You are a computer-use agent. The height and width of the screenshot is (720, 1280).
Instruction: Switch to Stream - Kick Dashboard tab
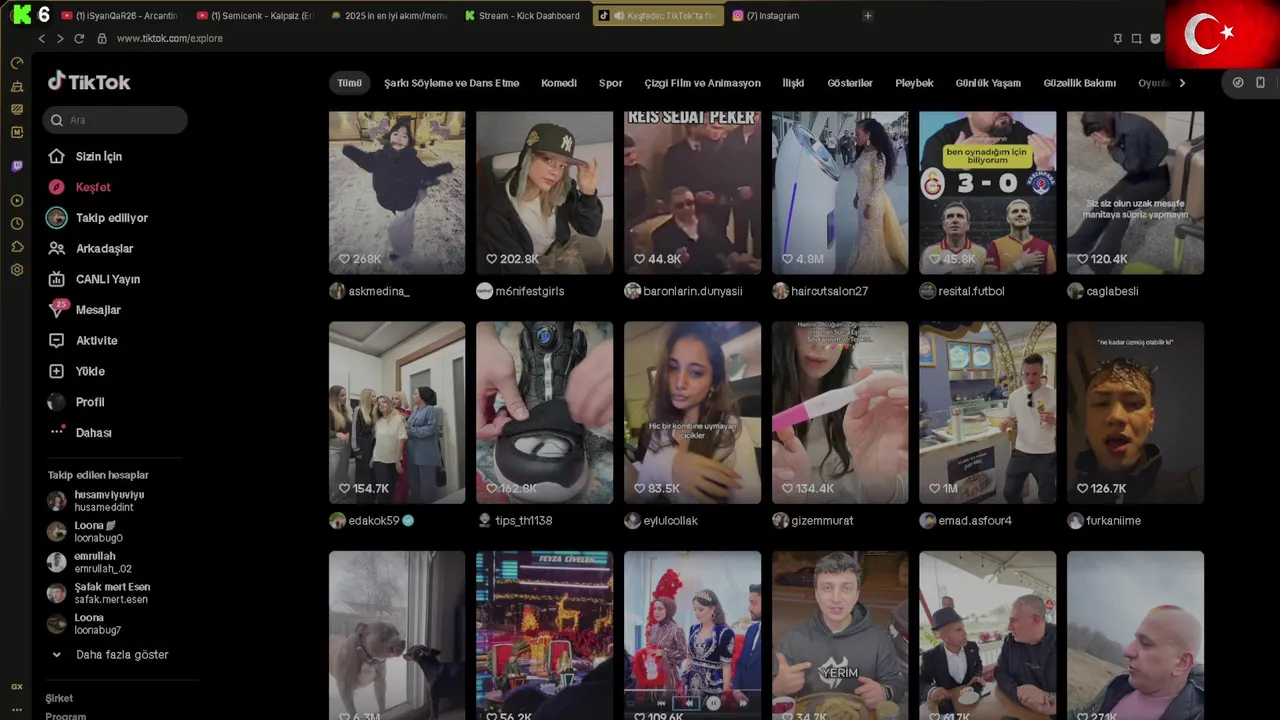[523, 16]
